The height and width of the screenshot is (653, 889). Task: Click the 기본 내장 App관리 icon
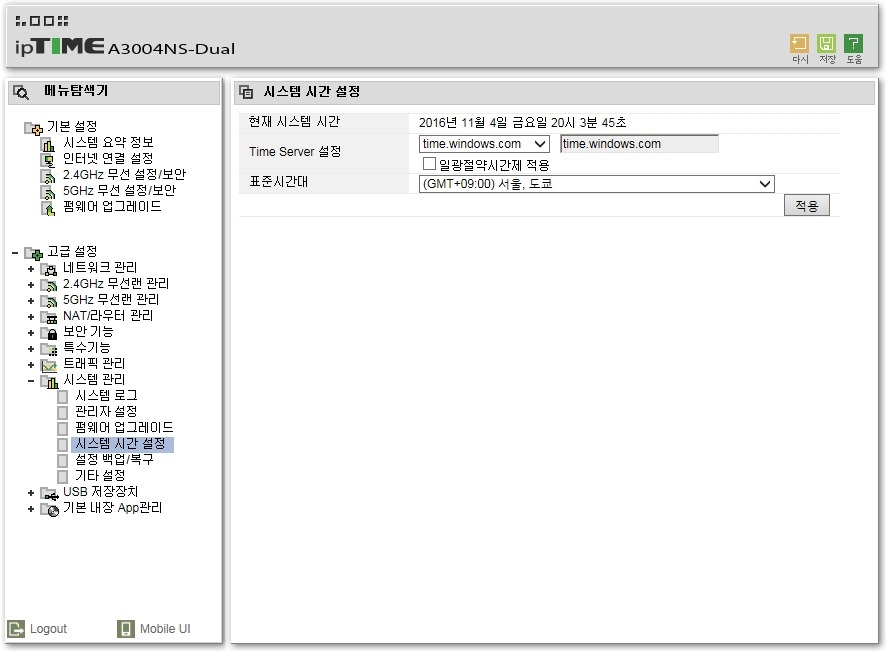point(49,510)
